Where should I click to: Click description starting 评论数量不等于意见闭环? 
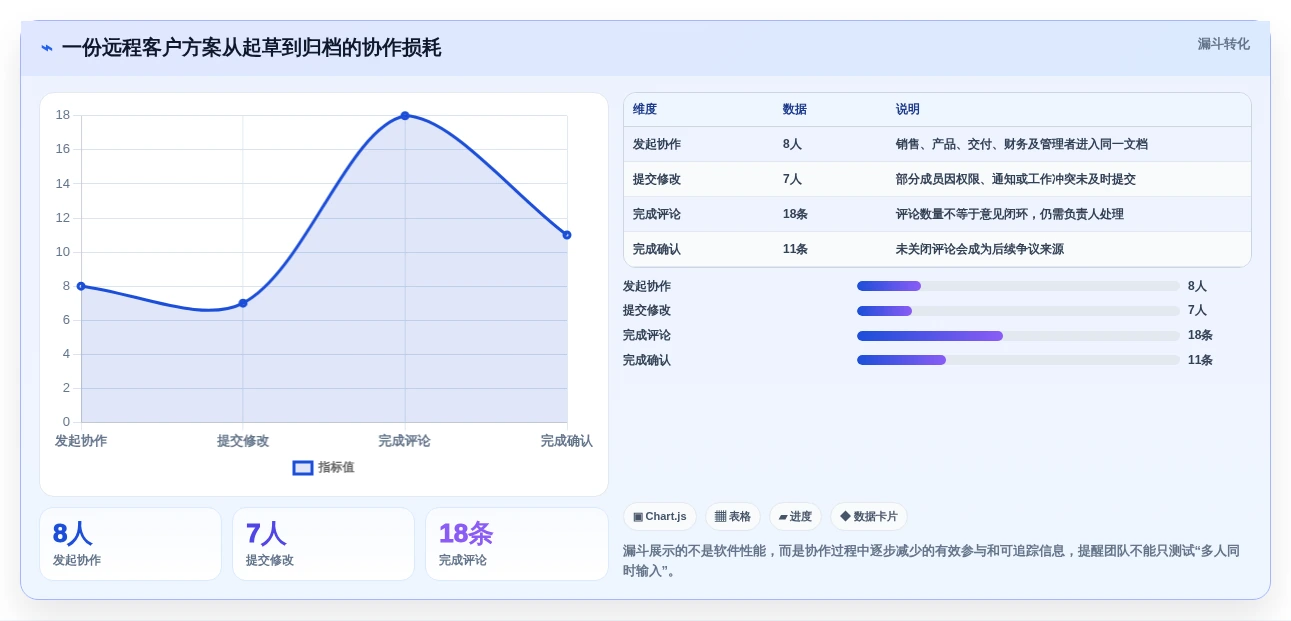(1010, 215)
